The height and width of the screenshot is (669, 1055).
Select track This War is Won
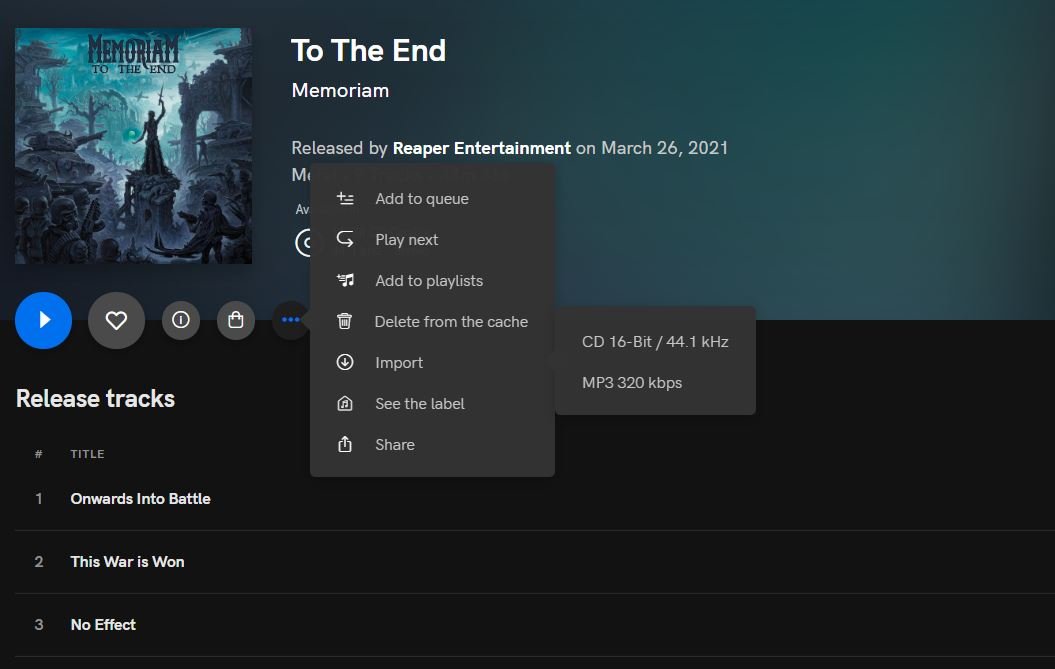coord(127,562)
